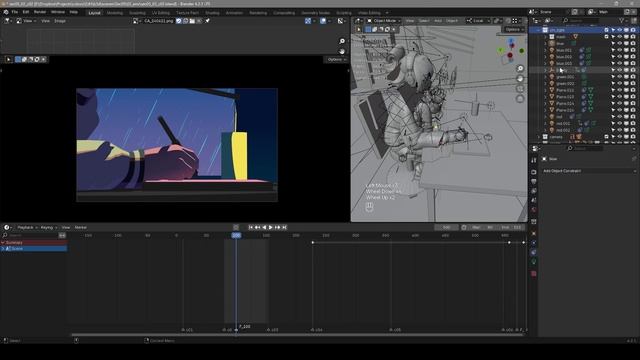
Task: Open the 3D viewport Select menu
Action: pos(424,21)
